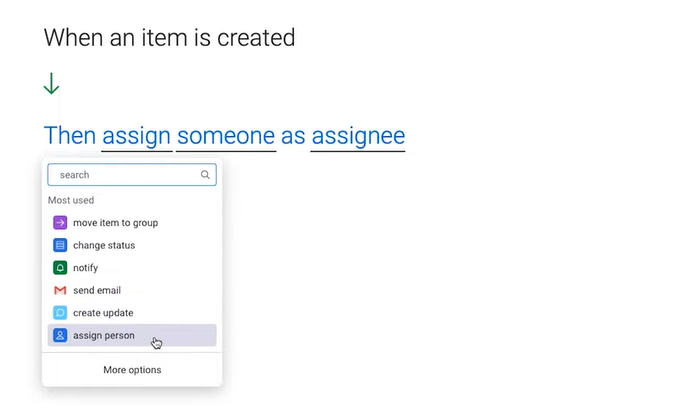Click the green notify bell icon
Viewport: 688px width, 416px height.
tap(60, 268)
